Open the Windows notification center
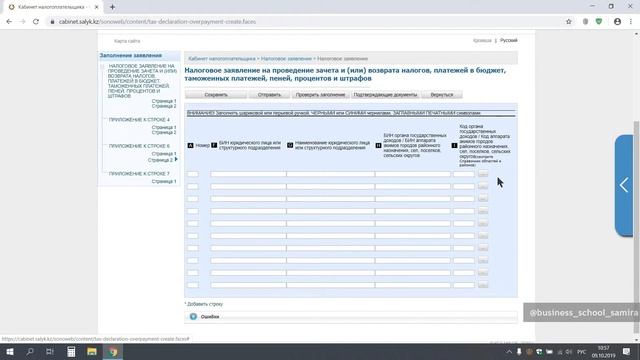The image size is (640, 360). point(627,351)
